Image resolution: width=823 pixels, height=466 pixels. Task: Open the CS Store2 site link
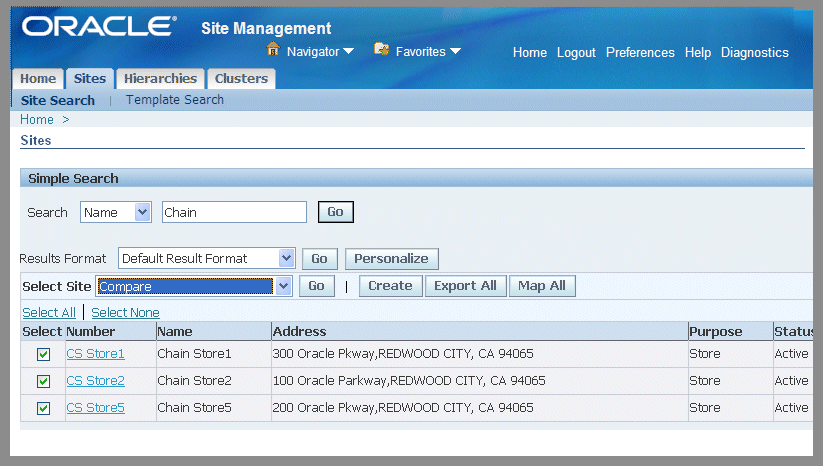pos(96,380)
